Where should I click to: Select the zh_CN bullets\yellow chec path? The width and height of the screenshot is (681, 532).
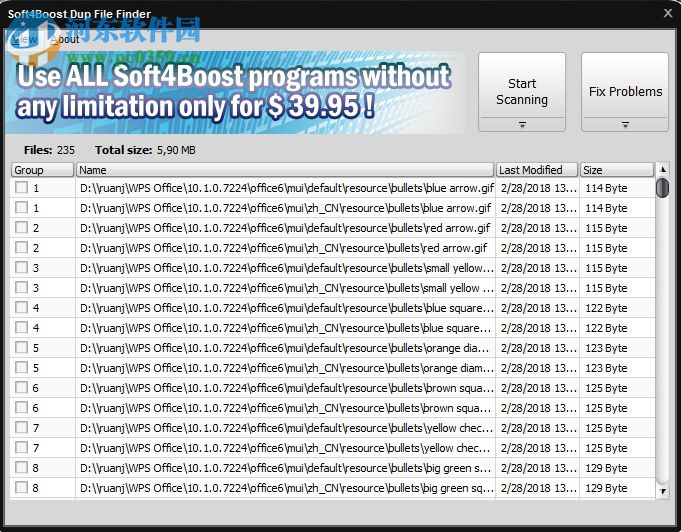(x=285, y=448)
